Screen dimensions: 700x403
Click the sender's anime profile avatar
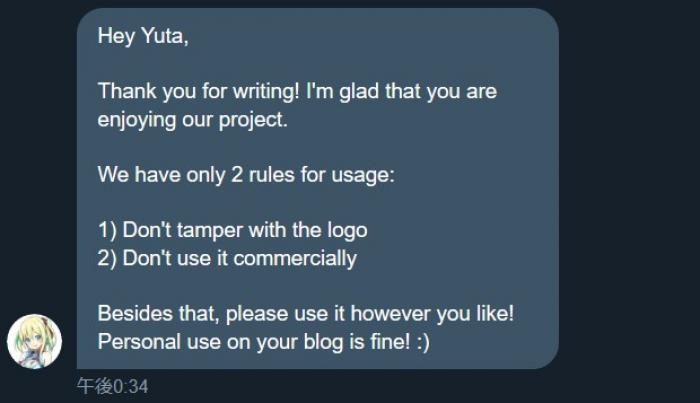pos(34,341)
